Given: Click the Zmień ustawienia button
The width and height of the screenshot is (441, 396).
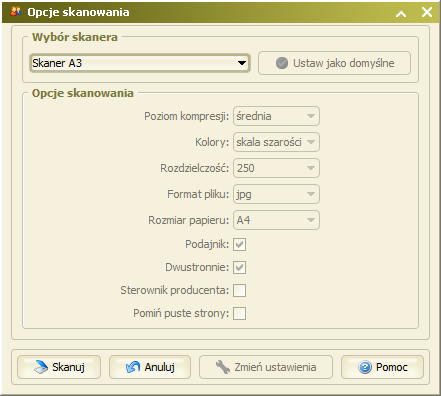Looking at the screenshot, I should pos(266,367).
